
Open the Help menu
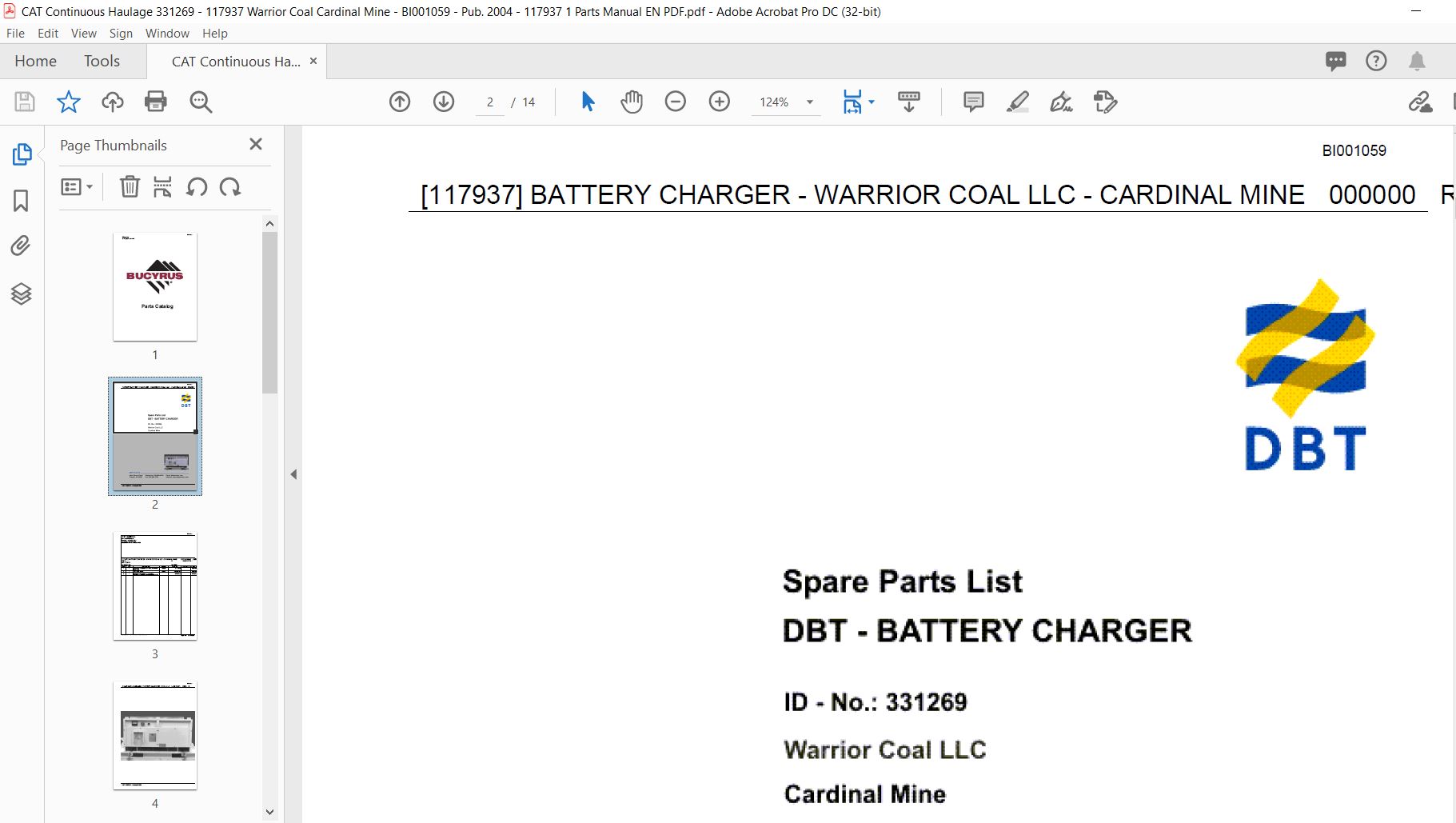[x=215, y=33]
